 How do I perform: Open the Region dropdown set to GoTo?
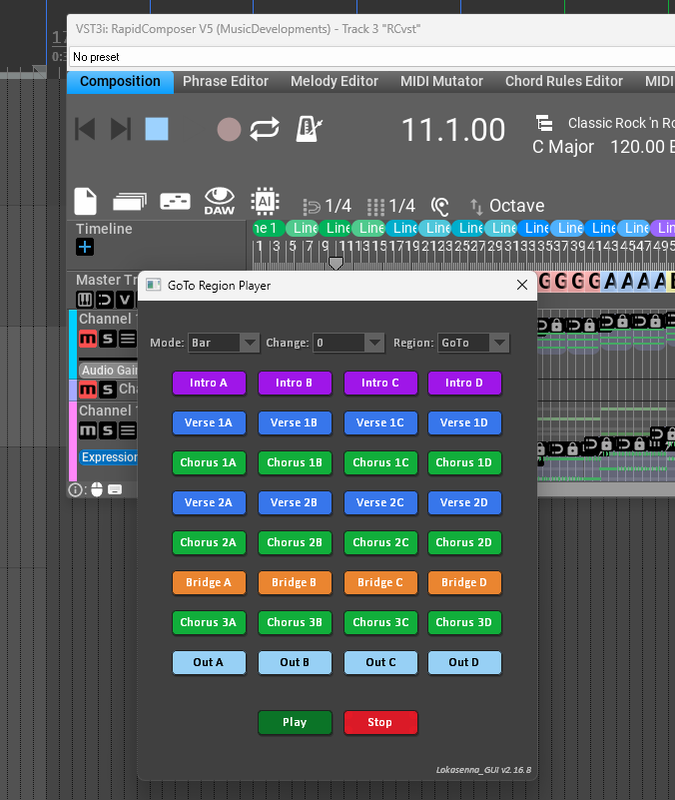click(473, 342)
